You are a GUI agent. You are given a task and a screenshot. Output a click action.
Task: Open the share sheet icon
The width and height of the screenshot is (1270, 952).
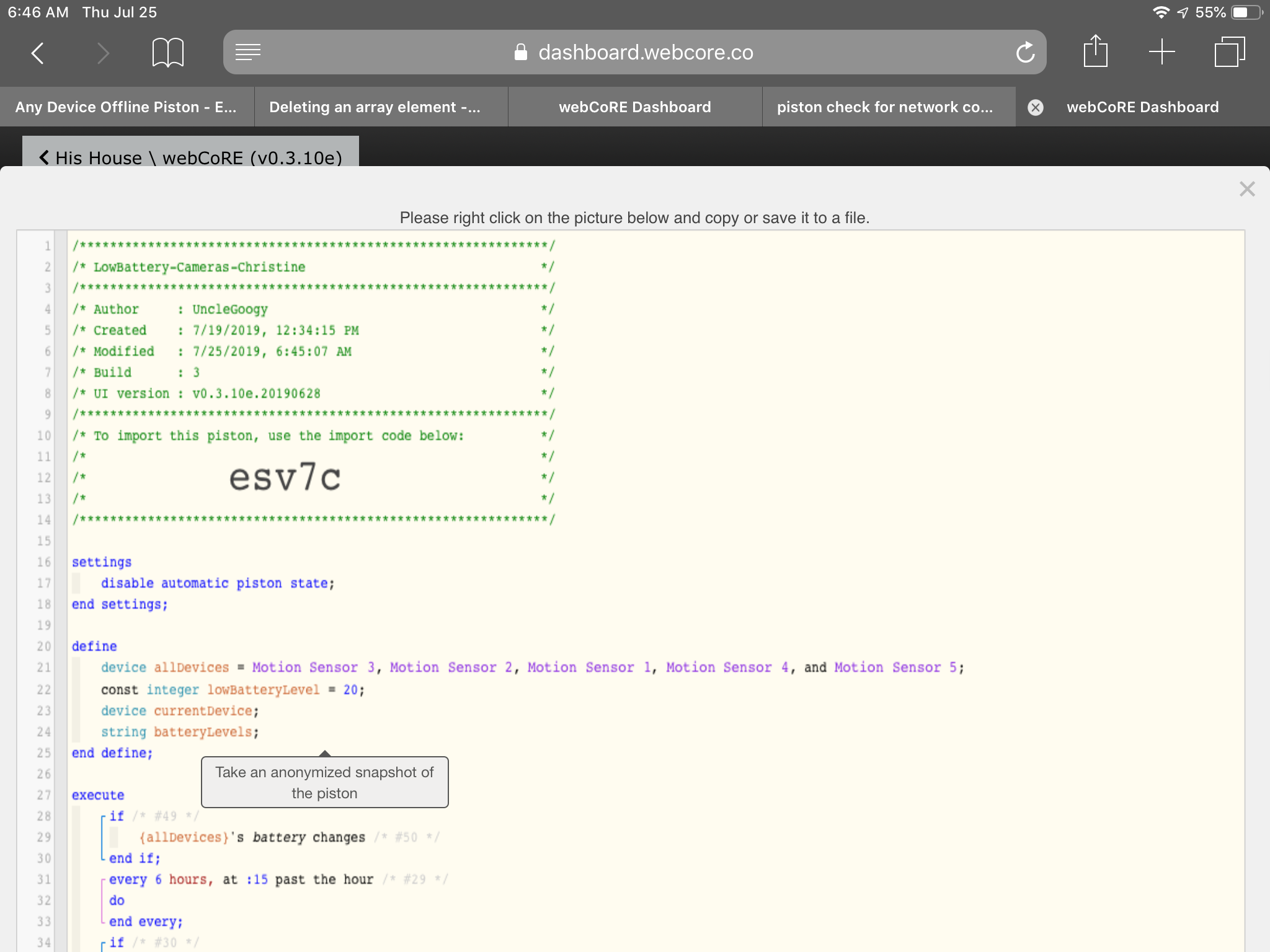(x=1095, y=51)
